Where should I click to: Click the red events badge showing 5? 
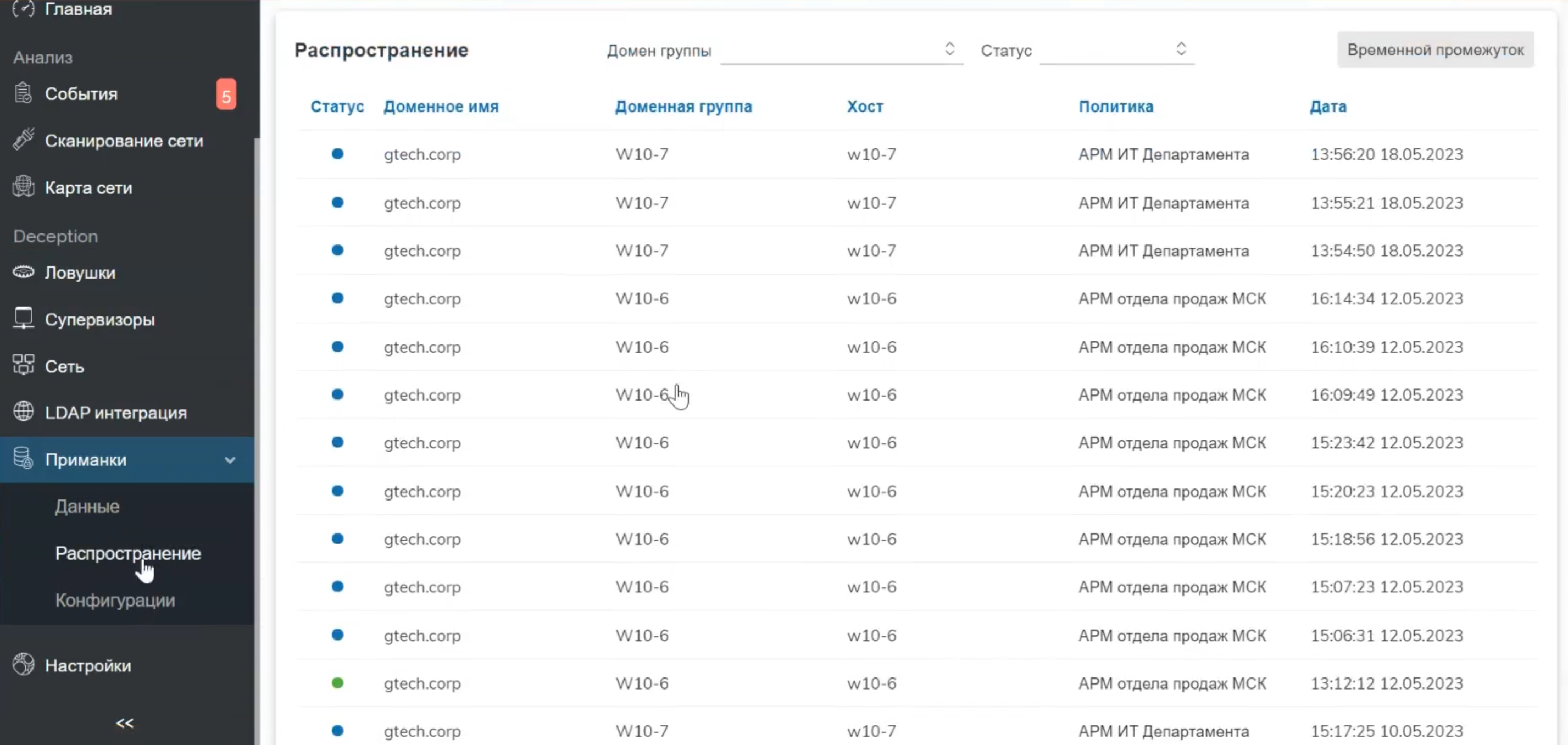click(x=226, y=95)
